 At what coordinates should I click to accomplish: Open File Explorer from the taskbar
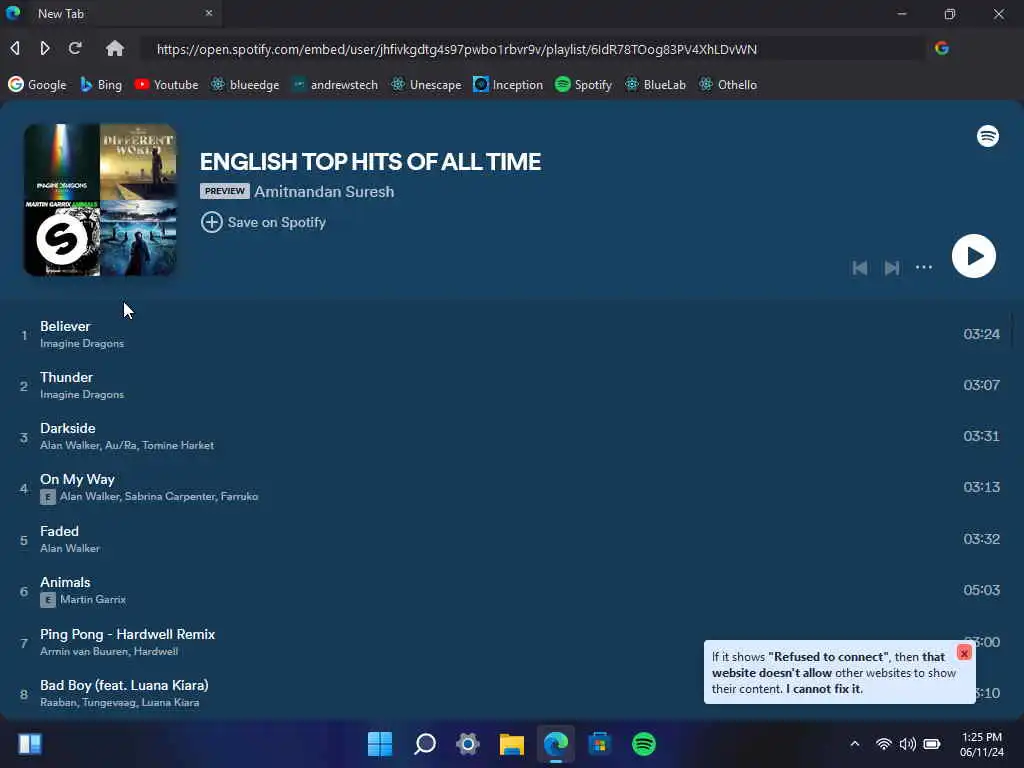tap(511, 744)
